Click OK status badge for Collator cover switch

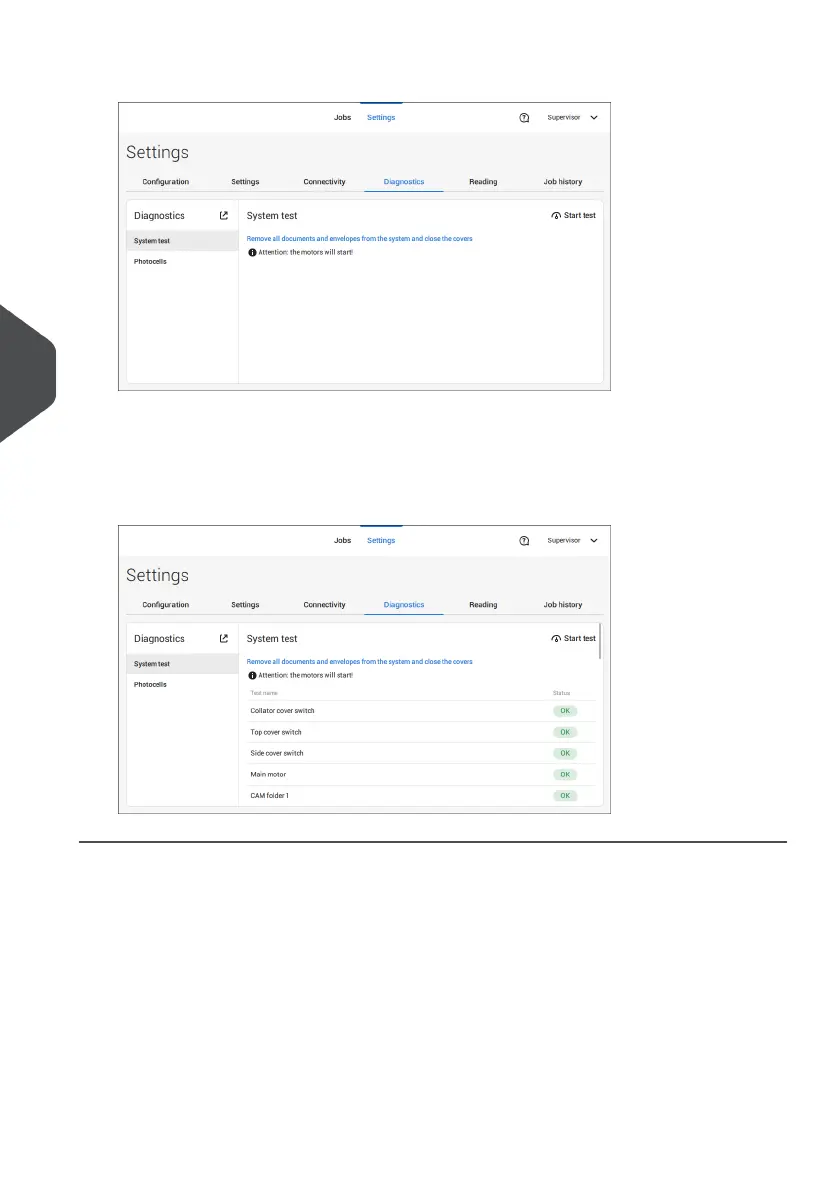(x=565, y=711)
